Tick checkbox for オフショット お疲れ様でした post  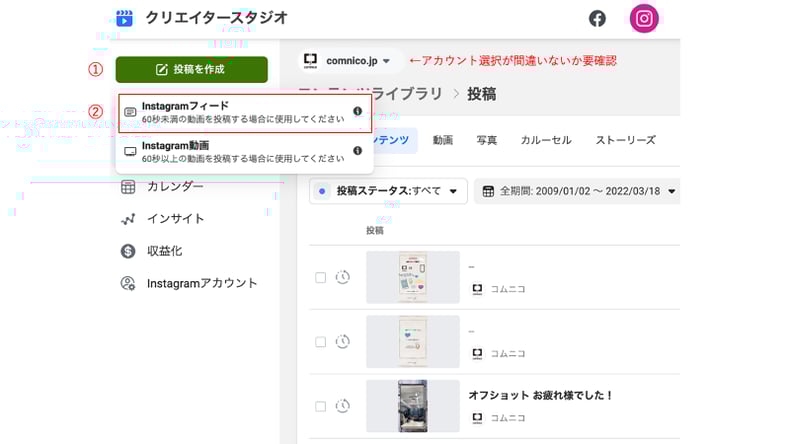[320, 406]
